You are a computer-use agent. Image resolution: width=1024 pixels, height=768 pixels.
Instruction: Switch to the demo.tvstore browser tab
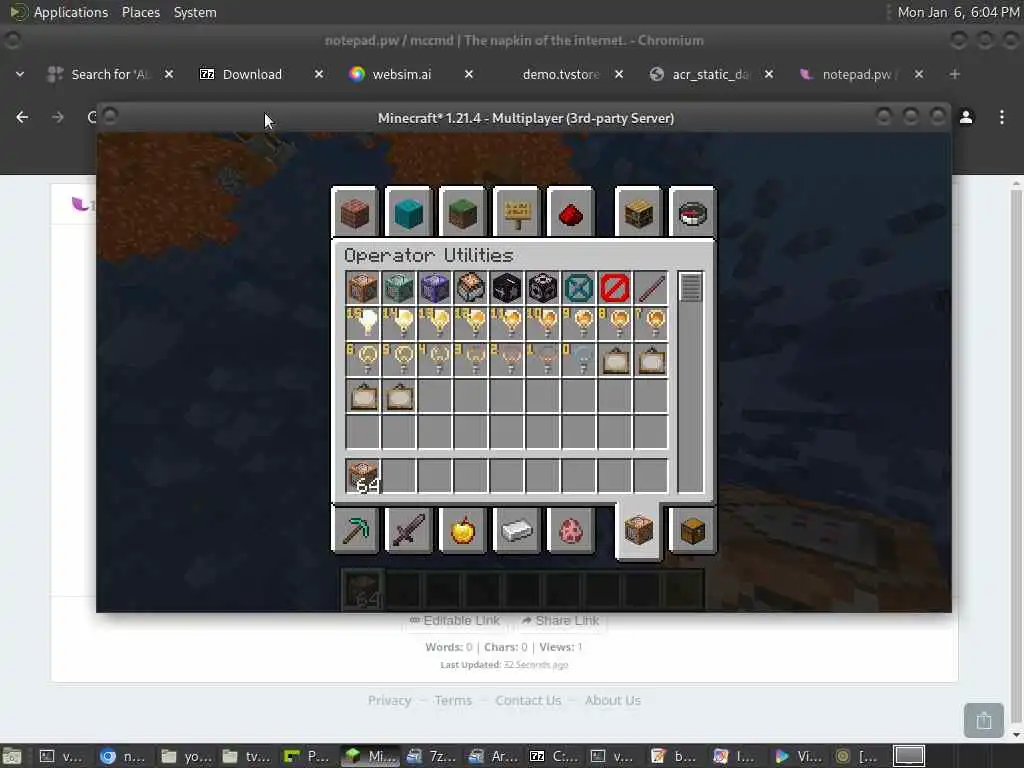[560, 74]
